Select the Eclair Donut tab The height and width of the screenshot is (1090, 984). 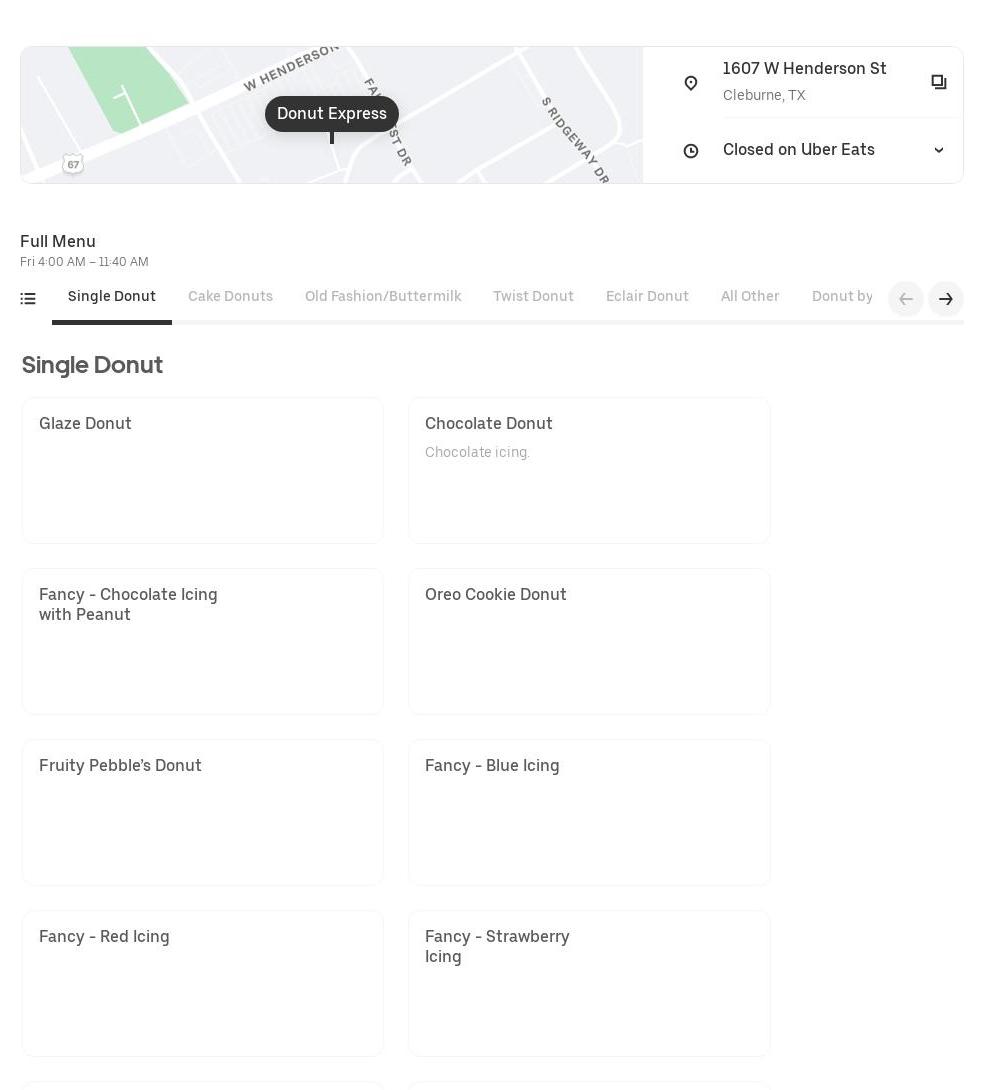click(x=647, y=296)
